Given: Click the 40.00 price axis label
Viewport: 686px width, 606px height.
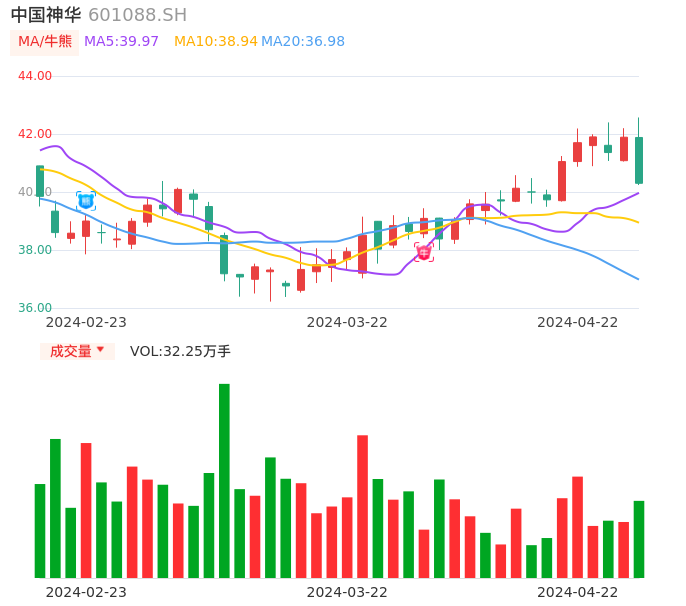Looking at the screenshot, I should pos(35,192).
